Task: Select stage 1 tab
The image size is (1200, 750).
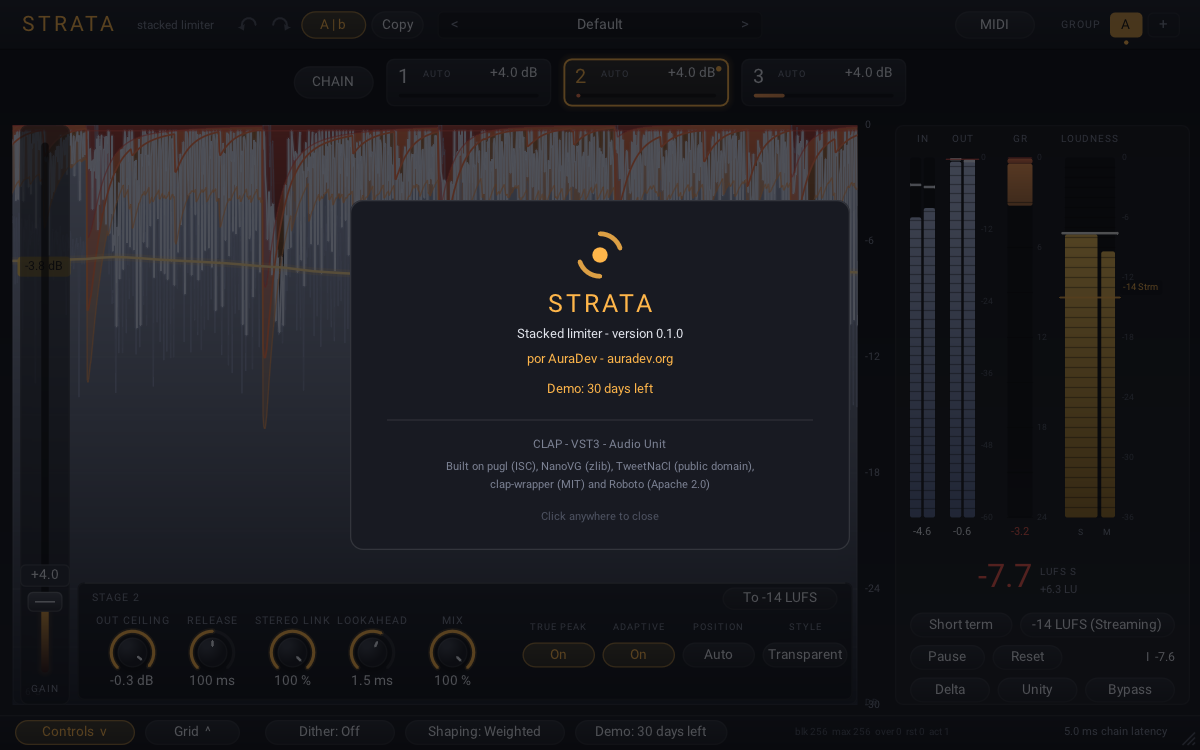Action: tap(468, 82)
